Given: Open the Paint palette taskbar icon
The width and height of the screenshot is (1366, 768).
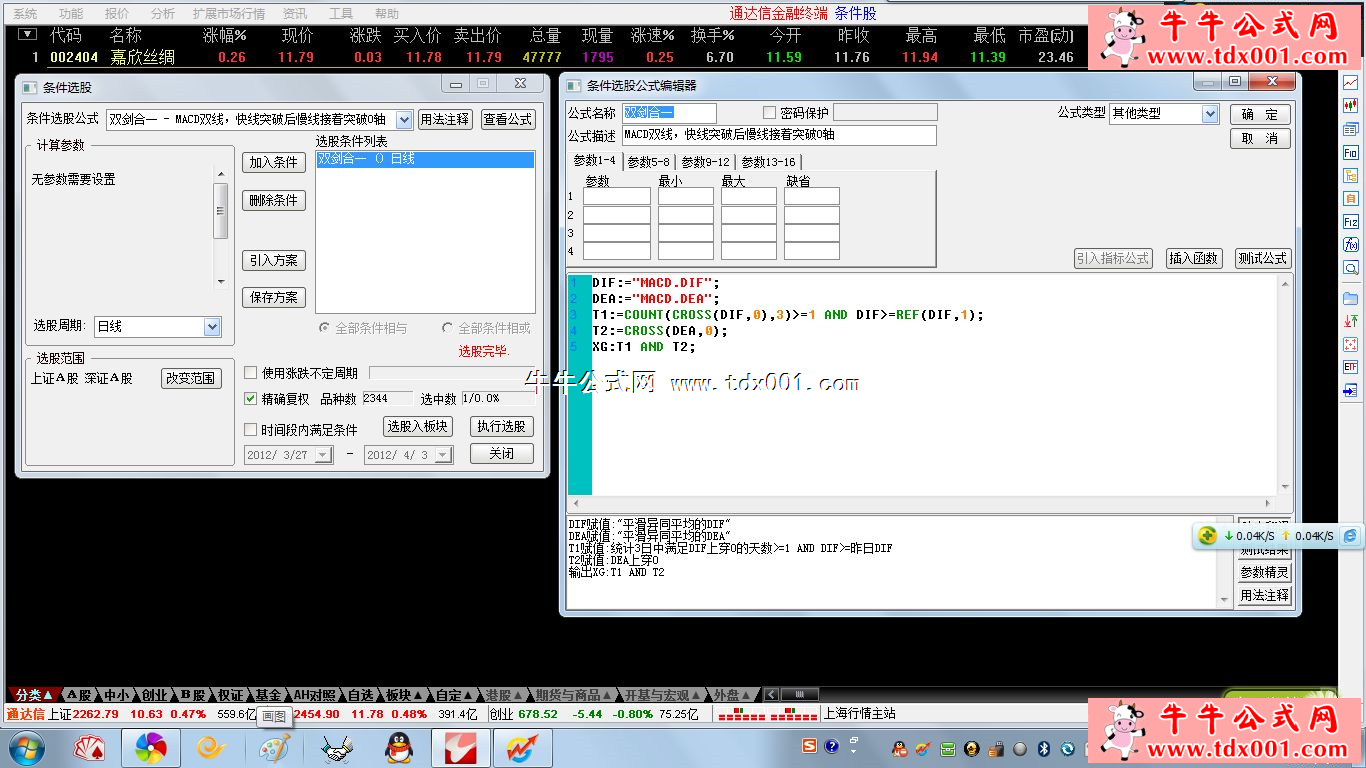Looking at the screenshot, I should coord(274,748).
